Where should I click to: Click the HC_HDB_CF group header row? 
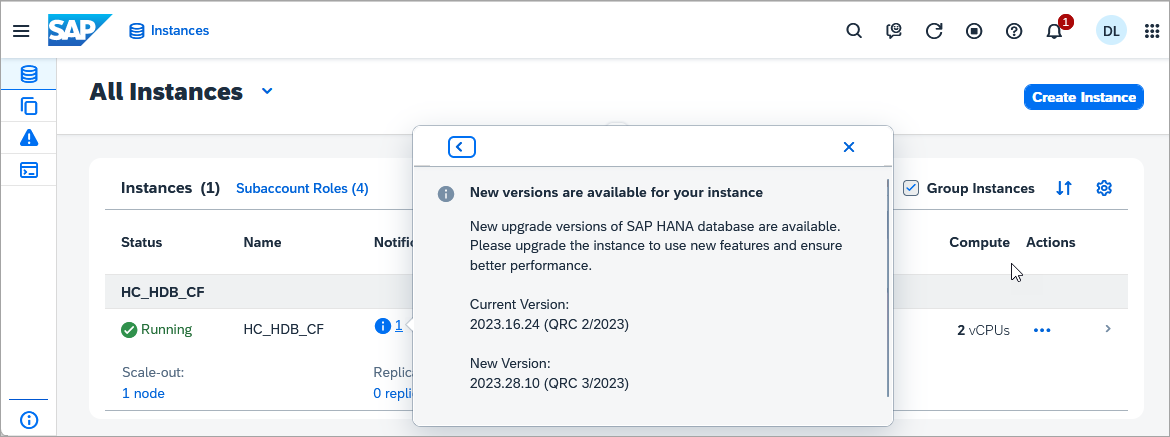click(616, 292)
